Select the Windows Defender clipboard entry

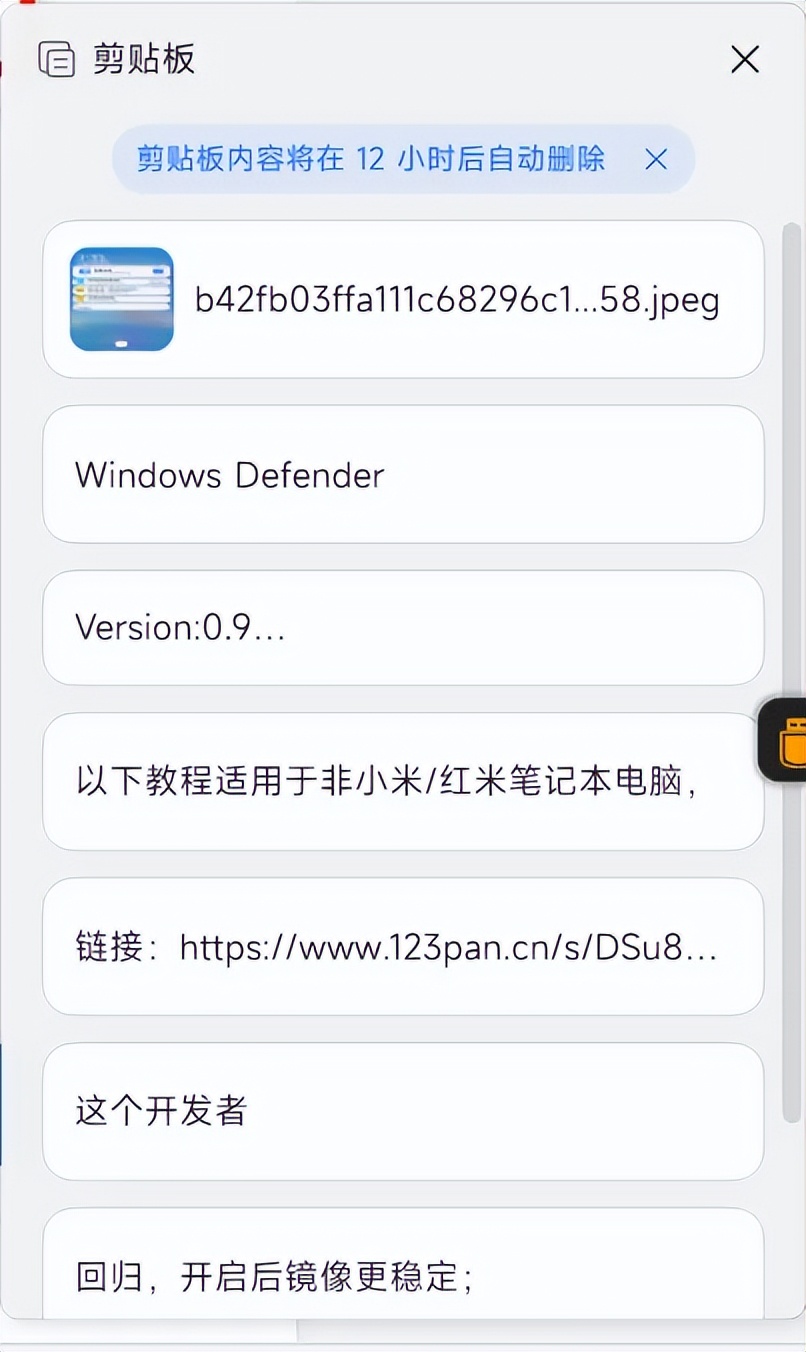pyautogui.click(x=403, y=474)
